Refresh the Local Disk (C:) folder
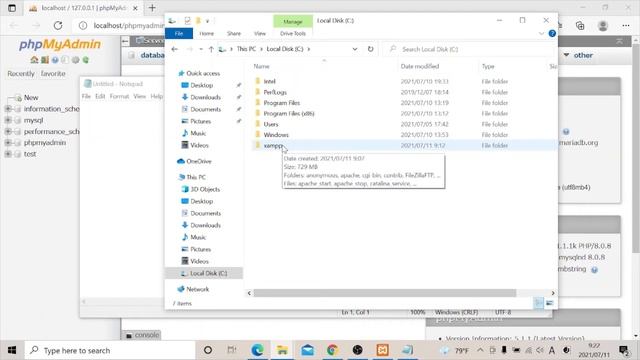Image resolution: width=640 pixels, height=360 pixels. [370, 49]
